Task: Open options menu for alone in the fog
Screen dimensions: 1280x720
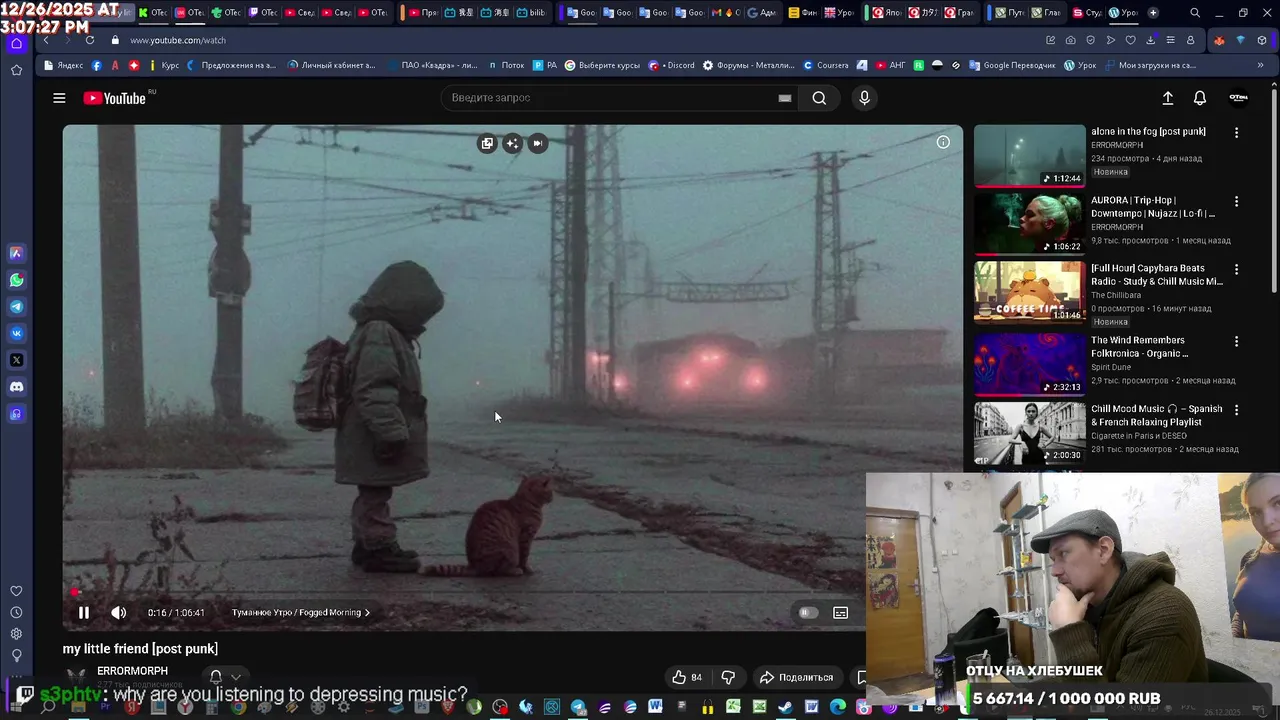Action: point(1236,132)
